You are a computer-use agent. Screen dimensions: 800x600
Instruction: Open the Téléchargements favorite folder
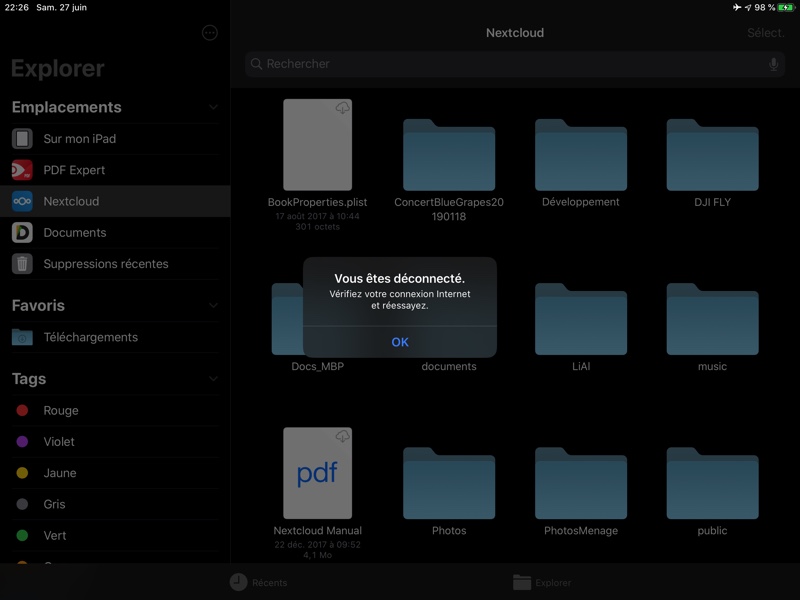point(90,337)
